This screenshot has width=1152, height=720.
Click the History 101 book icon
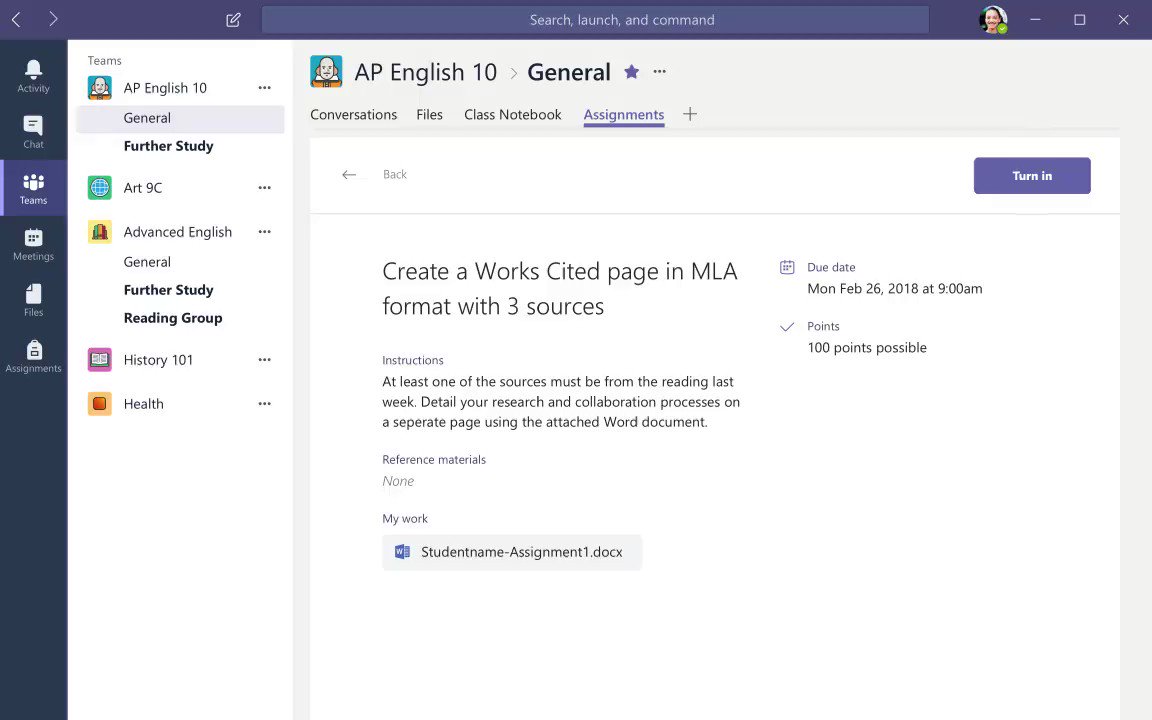click(x=100, y=359)
